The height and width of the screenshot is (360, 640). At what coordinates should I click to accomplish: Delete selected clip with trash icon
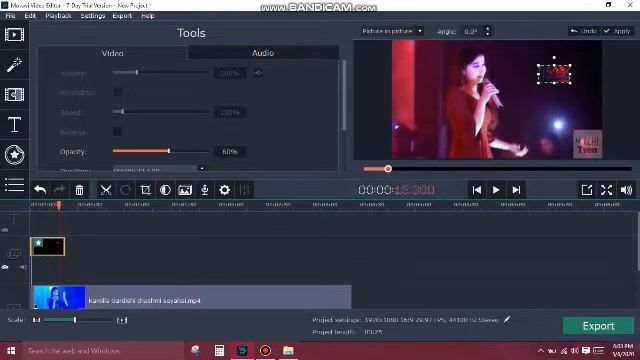[x=80, y=190]
